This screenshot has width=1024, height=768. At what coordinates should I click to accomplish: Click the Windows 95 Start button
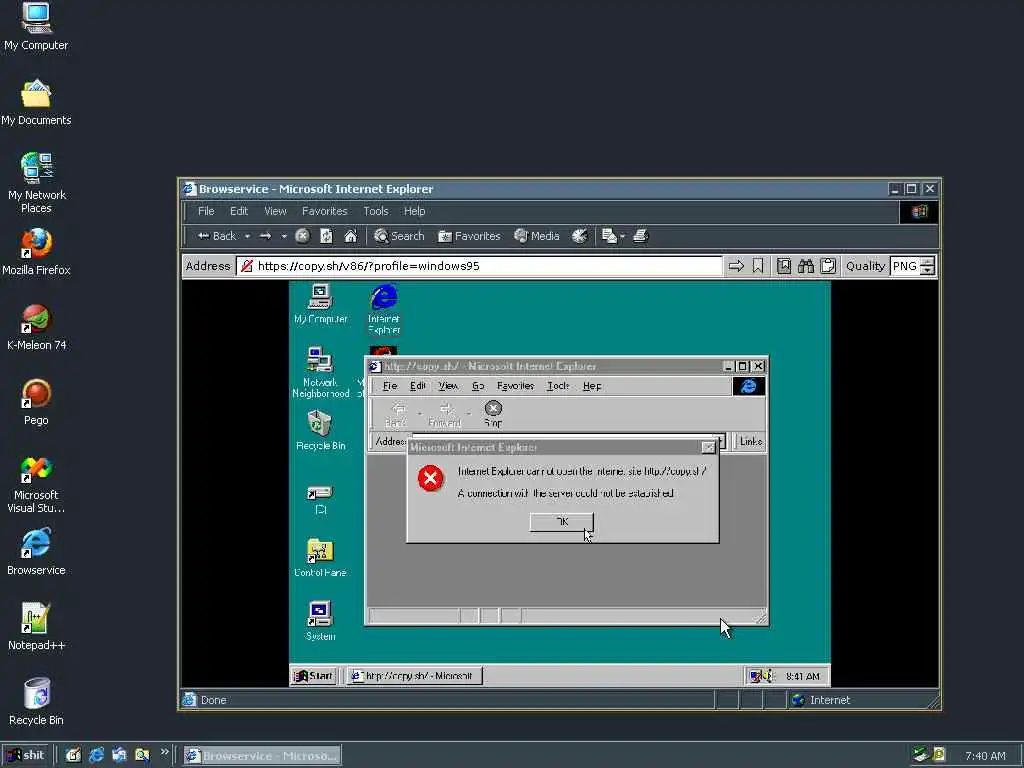(x=313, y=676)
